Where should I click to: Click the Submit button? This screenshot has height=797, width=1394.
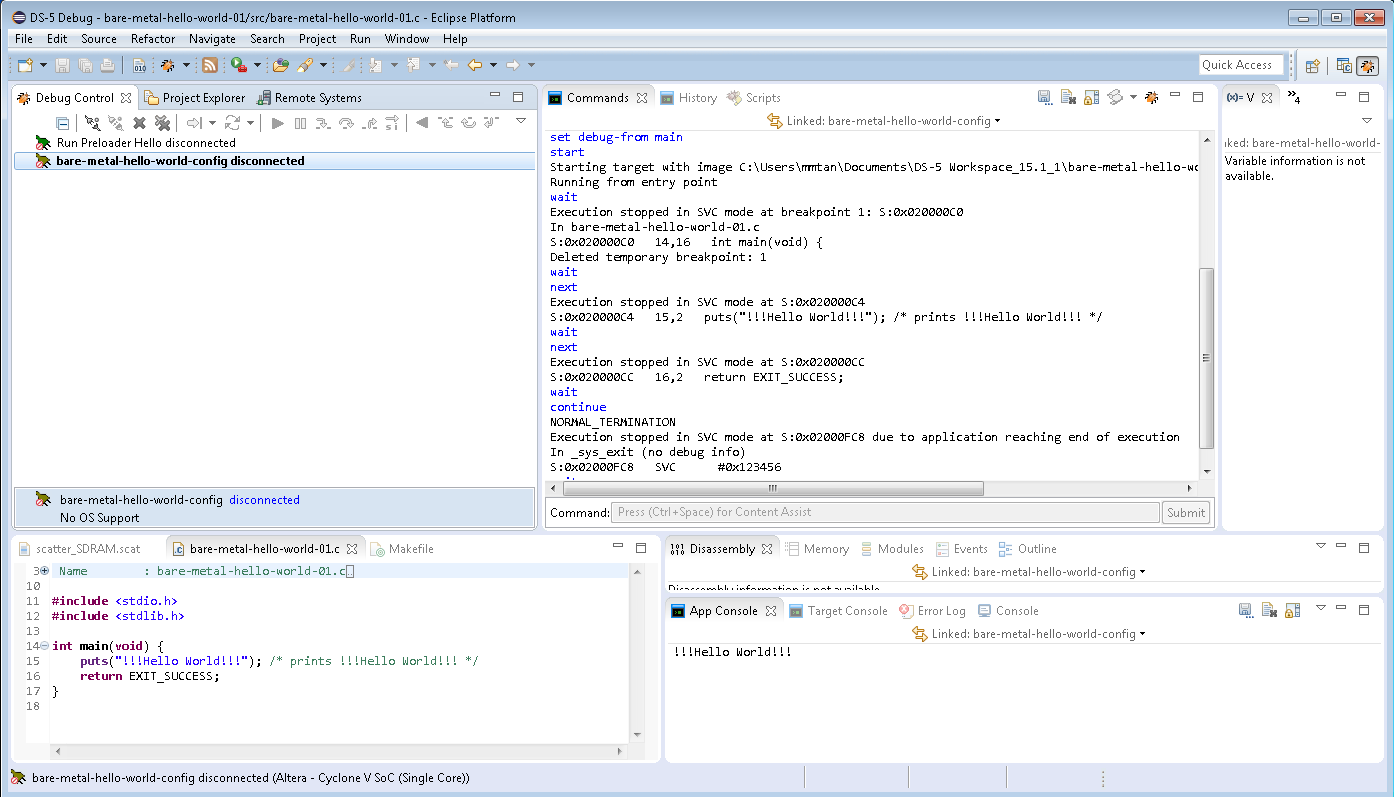1186,512
